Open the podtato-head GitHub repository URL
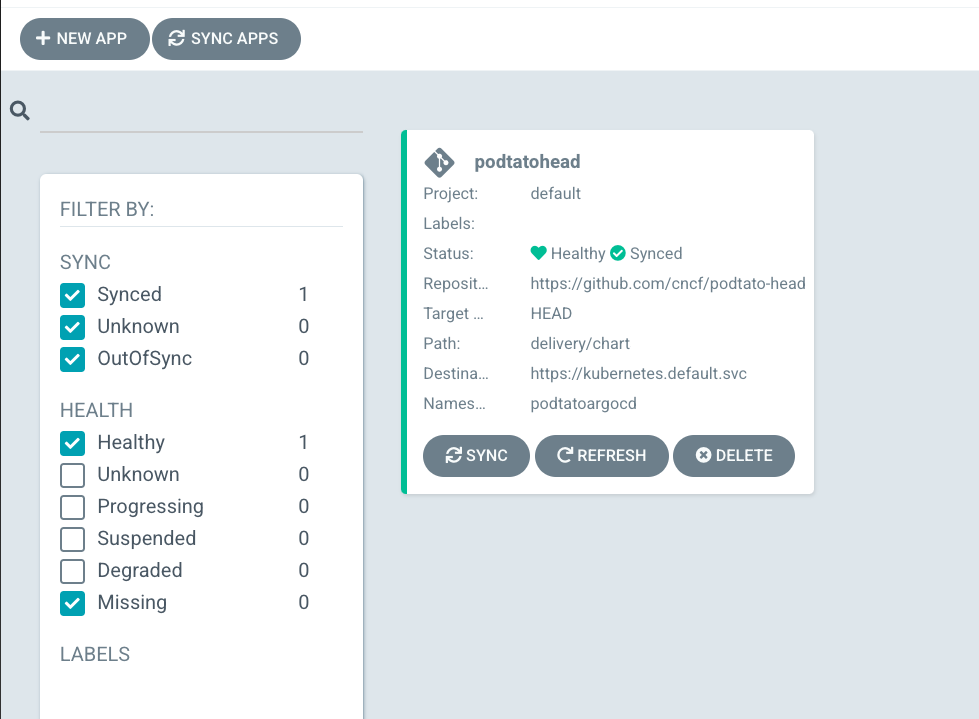This screenshot has width=979, height=719. (x=667, y=283)
